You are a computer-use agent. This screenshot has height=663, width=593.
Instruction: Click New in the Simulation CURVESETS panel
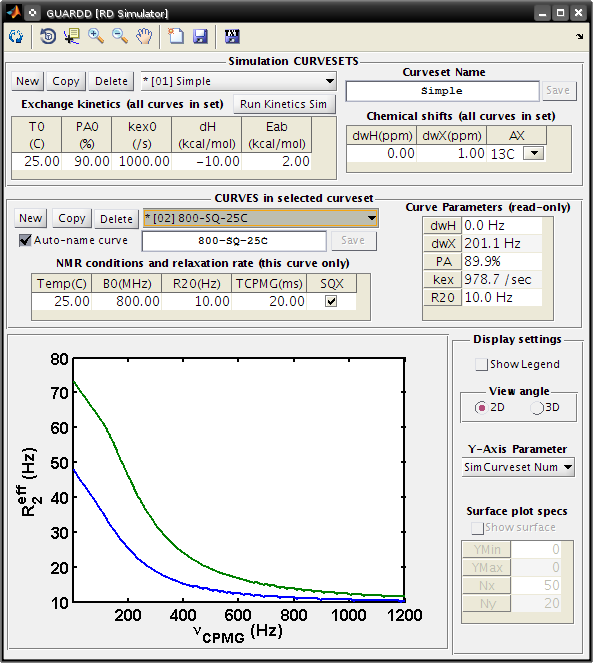coord(27,81)
